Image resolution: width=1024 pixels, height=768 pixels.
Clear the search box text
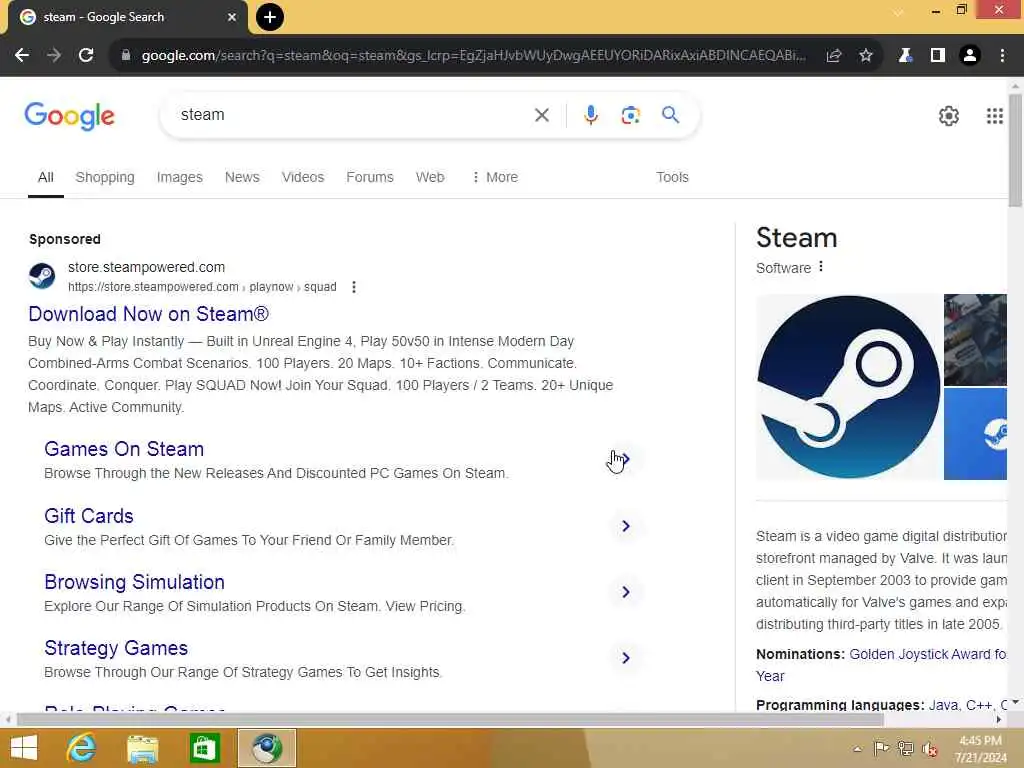541,116
